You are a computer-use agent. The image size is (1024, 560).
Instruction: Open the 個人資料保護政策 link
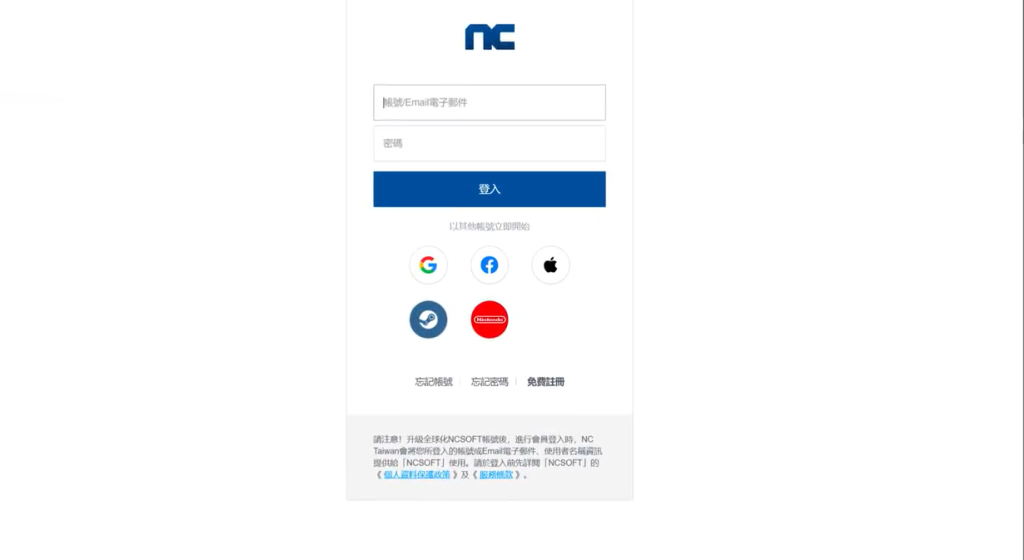pos(417,474)
